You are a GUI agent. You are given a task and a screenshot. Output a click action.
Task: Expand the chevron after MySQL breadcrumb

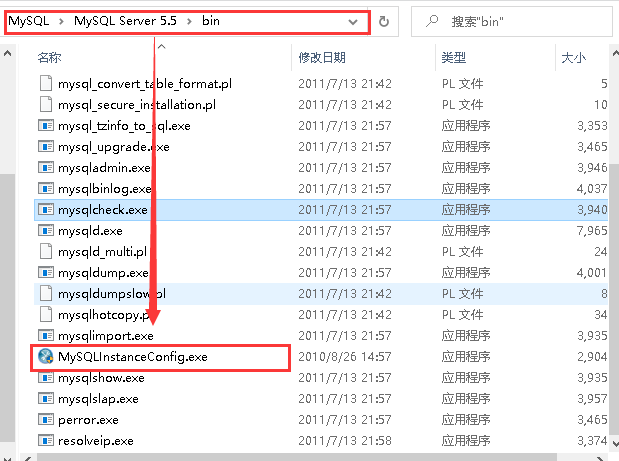pyautogui.click(x=61, y=21)
